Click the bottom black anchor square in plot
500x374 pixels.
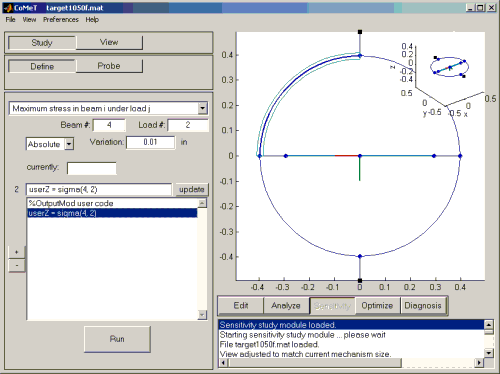point(360,281)
